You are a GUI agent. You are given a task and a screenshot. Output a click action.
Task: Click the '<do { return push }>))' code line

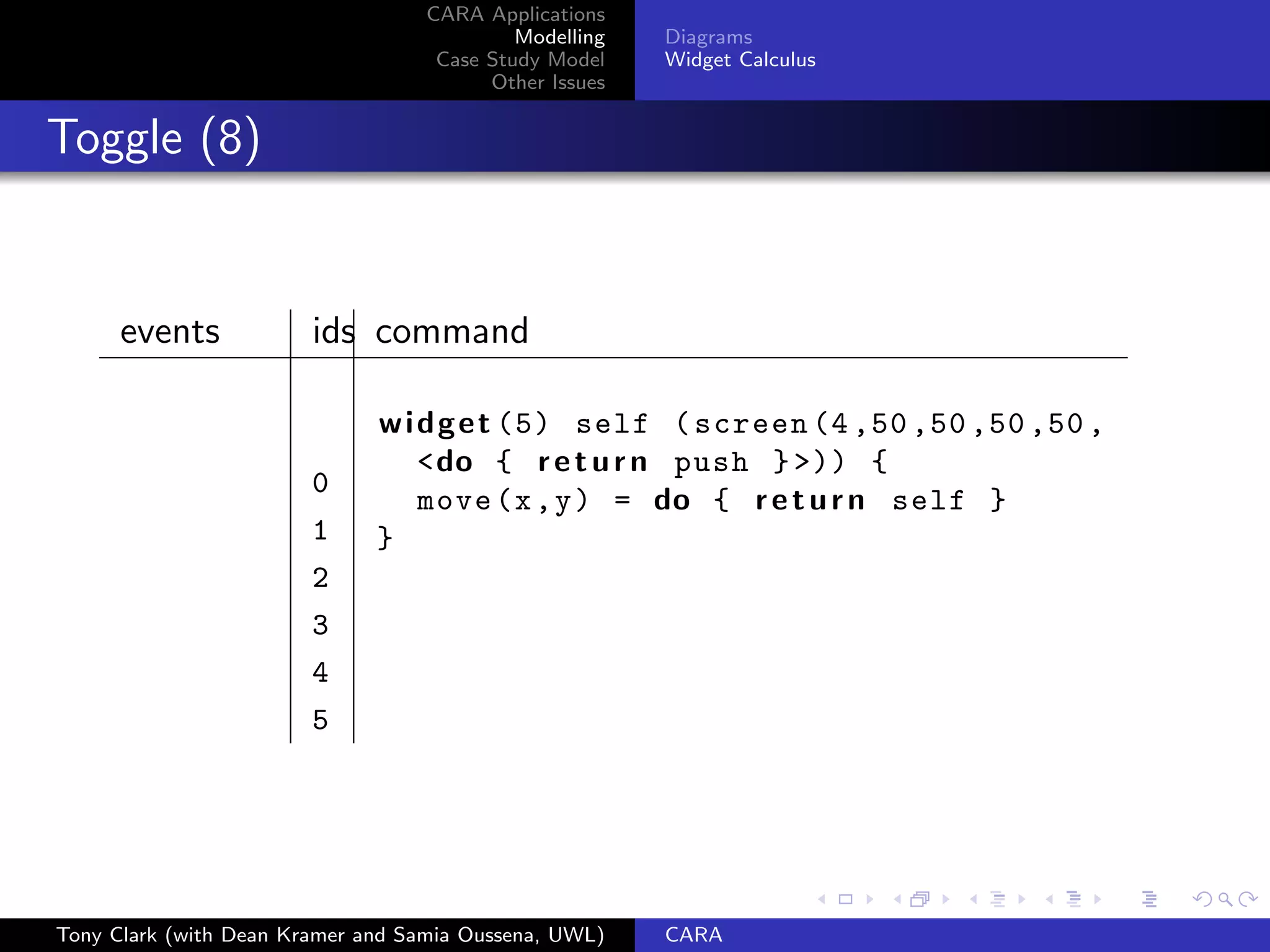coord(652,462)
